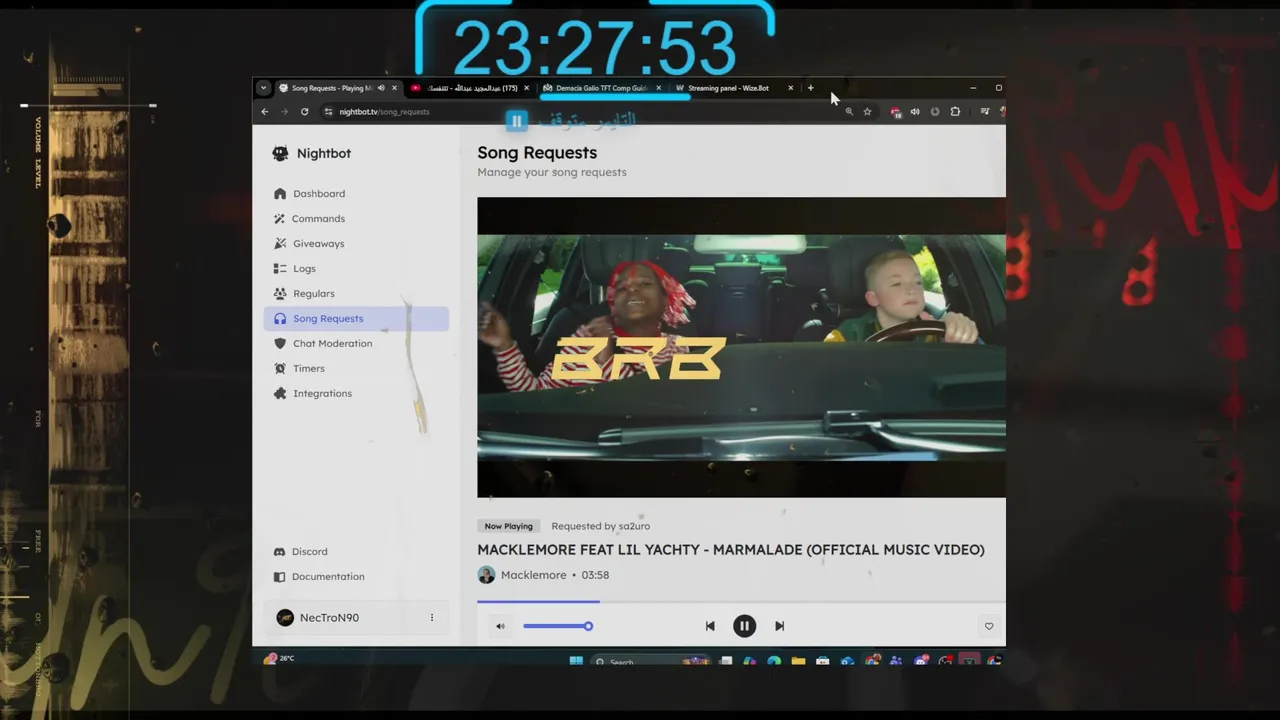
Task: Click the NecTroN90 profile avatar
Action: (x=285, y=617)
